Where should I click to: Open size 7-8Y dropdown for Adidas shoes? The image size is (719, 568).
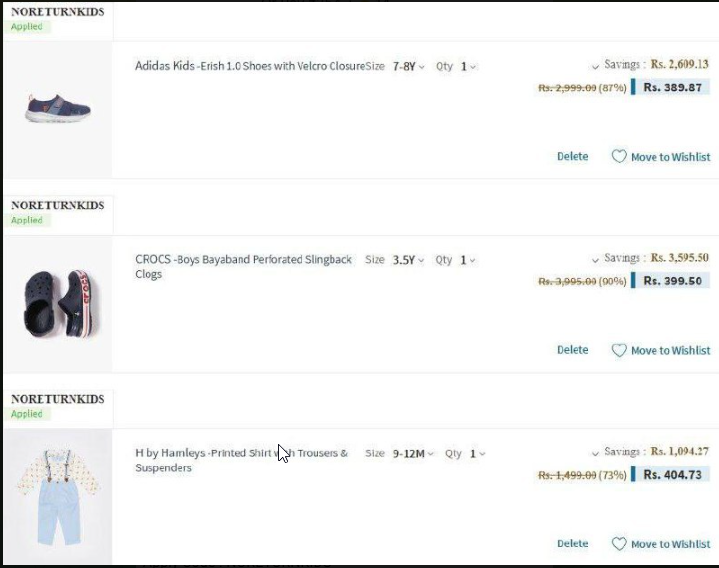pos(408,67)
